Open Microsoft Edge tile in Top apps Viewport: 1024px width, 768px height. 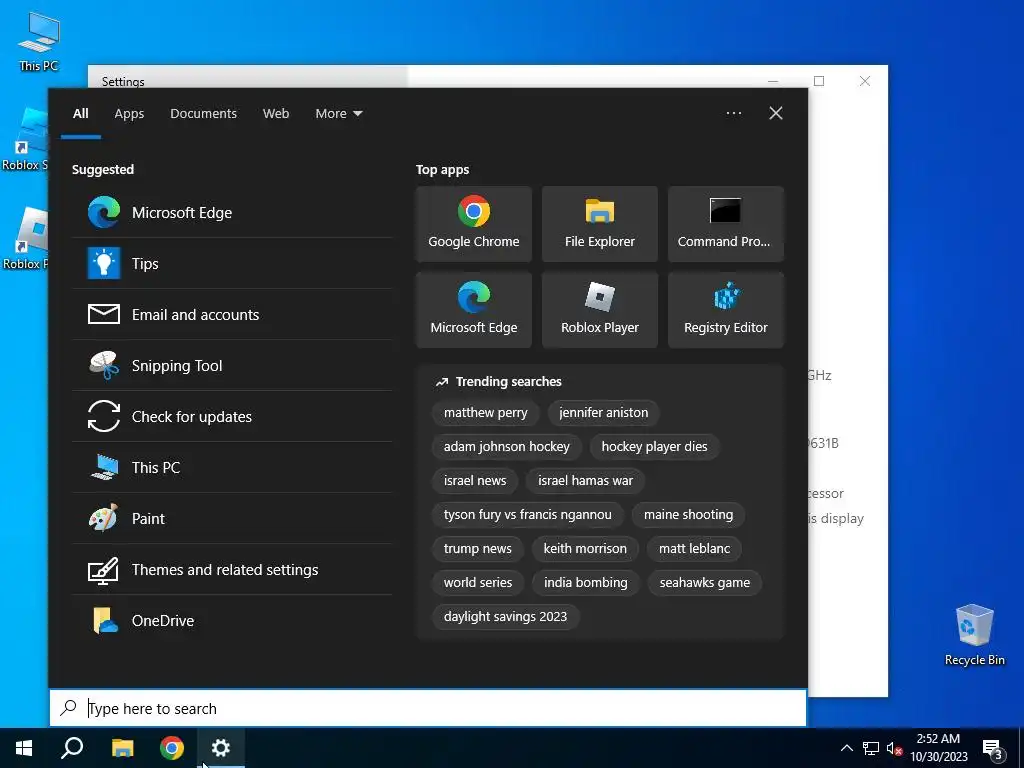point(473,310)
